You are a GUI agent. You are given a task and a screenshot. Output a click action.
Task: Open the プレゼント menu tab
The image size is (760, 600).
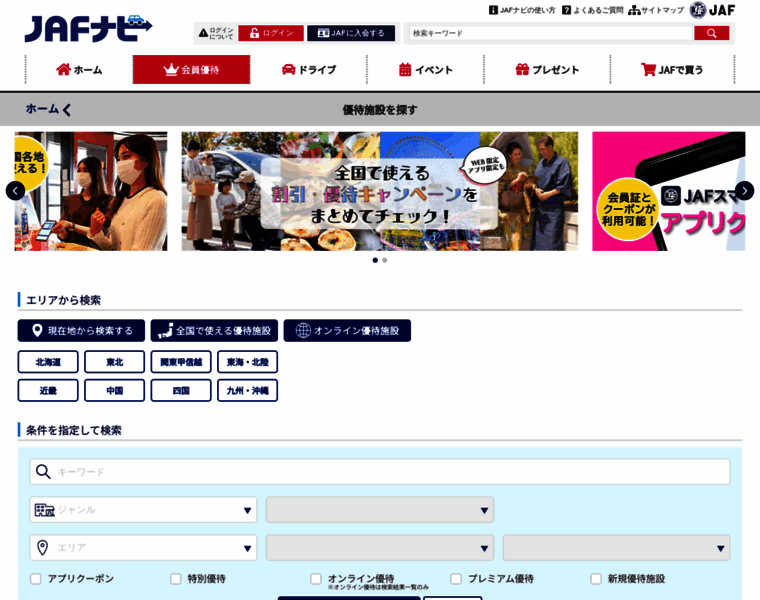[547, 70]
